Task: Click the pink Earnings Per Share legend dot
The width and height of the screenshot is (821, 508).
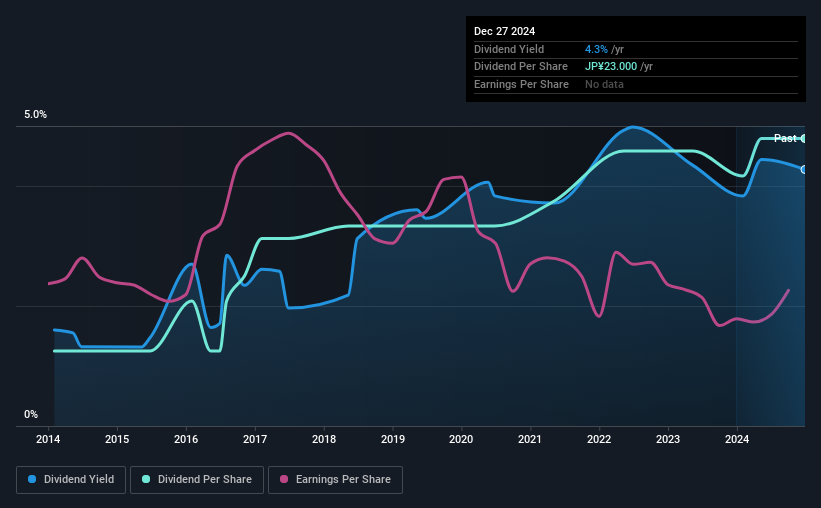Action: [x=284, y=479]
